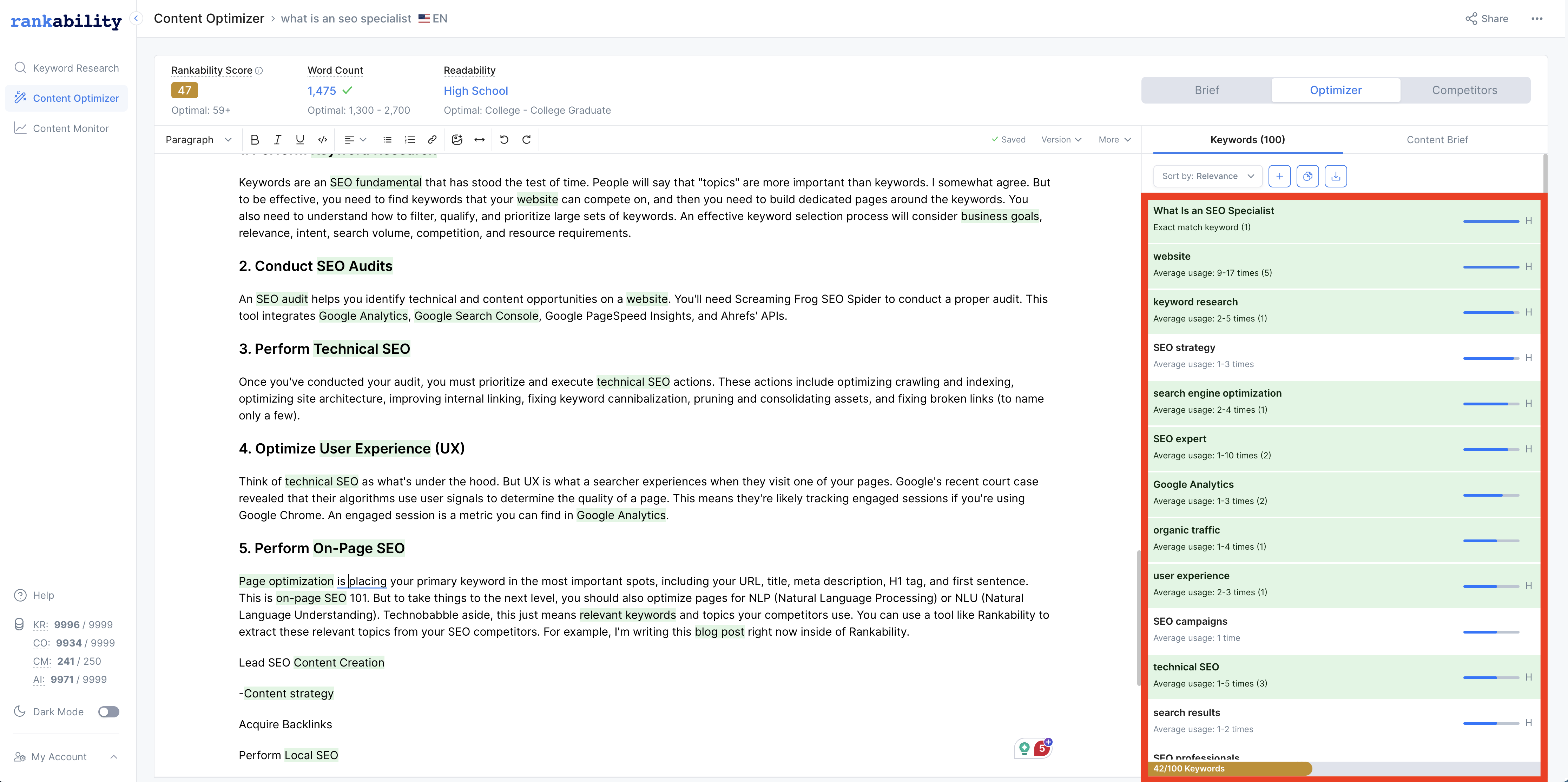Click the EN language flag indicator
1568x782 pixels.
pyautogui.click(x=433, y=18)
